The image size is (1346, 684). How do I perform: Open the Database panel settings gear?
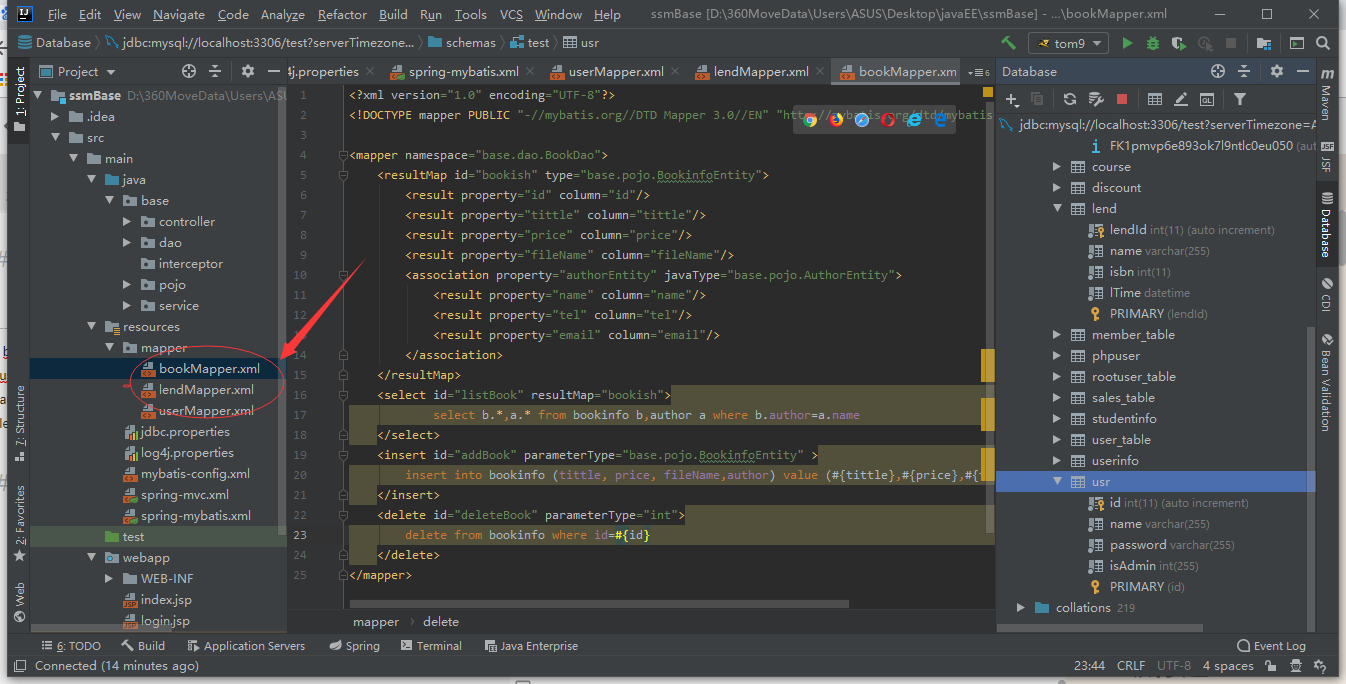point(1276,71)
